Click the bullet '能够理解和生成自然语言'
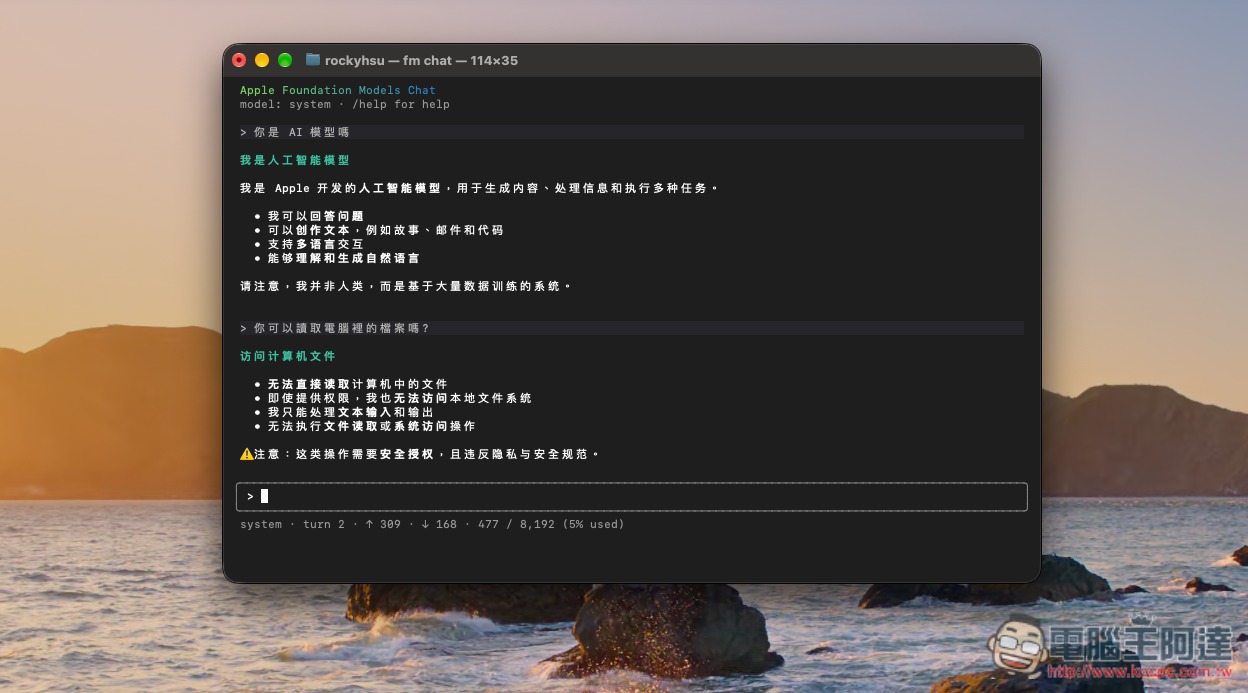Screen dimensions: 1248x693 pyautogui.click(x=343, y=258)
